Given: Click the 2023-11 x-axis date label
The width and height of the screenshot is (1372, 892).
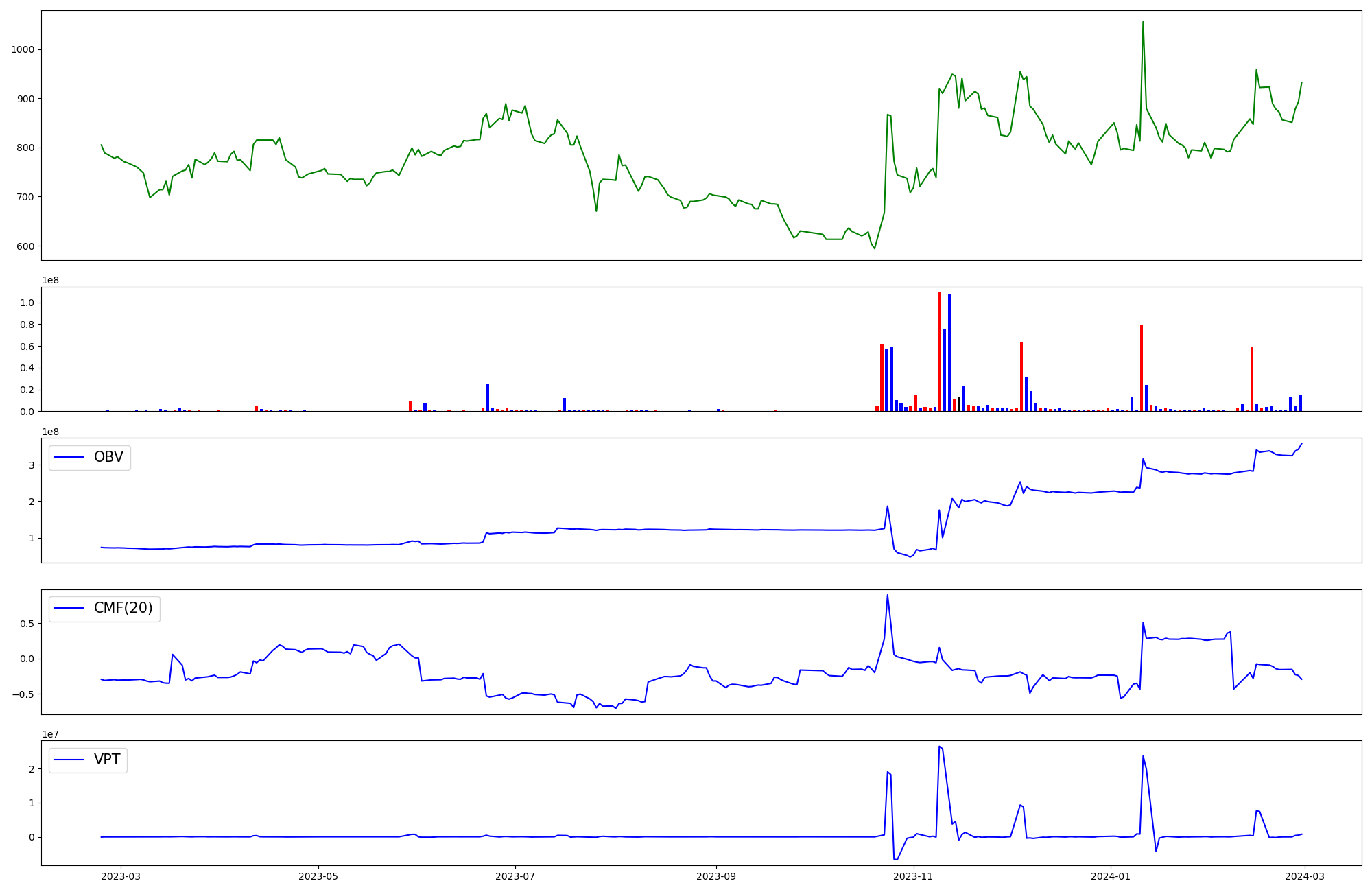Looking at the screenshot, I should coord(914,876).
